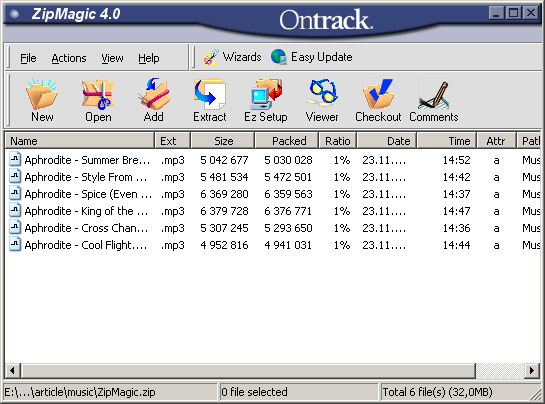The height and width of the screenshot is (404, 545).
Task: Click the ZipMagic system menu icon
Action: [14, 14]
